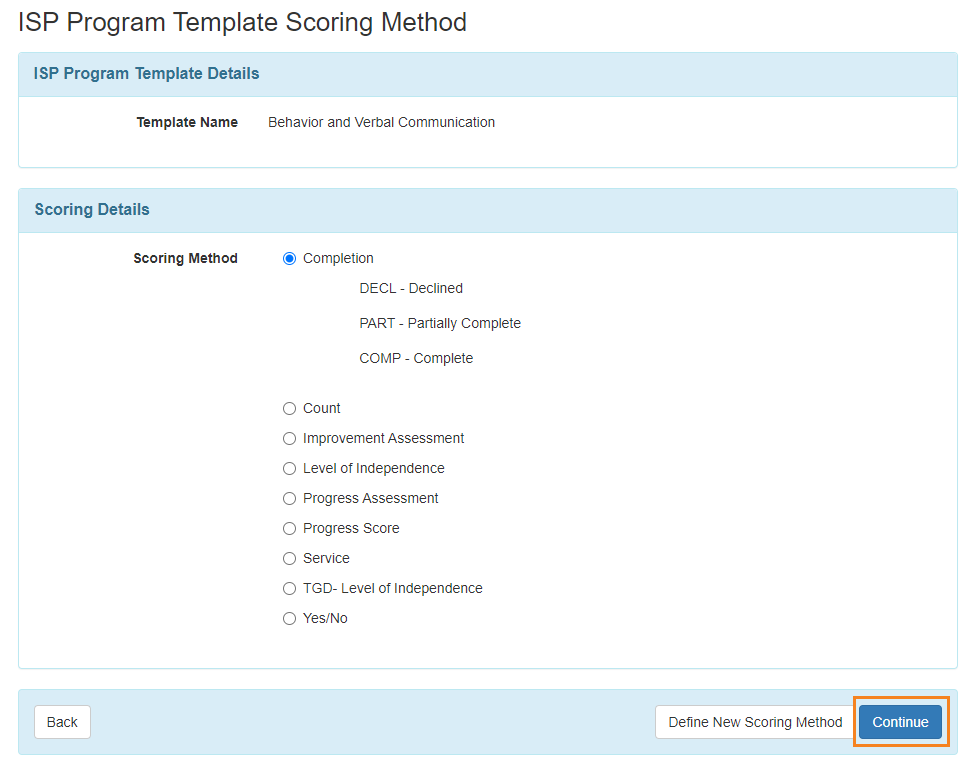This screenshot has width=966, height=764.
Task: Click the 'Scoring Details' panel heading
Action: 92,209
